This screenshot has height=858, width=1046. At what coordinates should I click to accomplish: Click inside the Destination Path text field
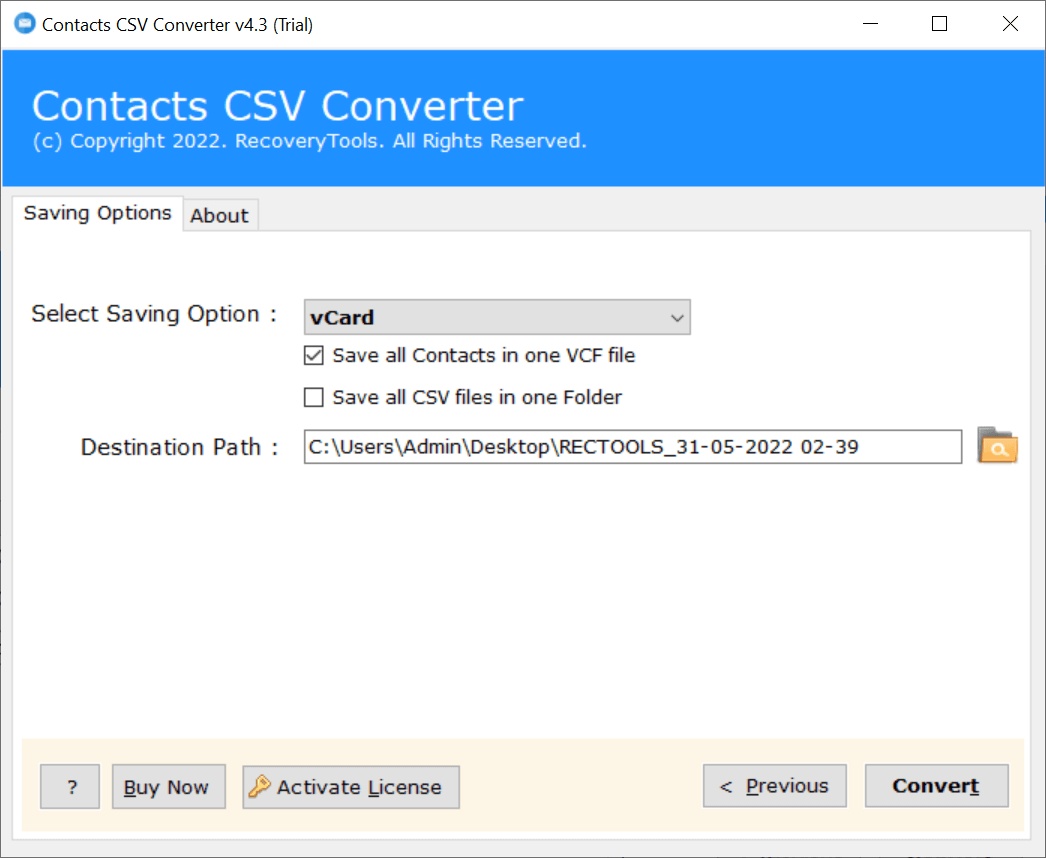(x=632, y=447)
